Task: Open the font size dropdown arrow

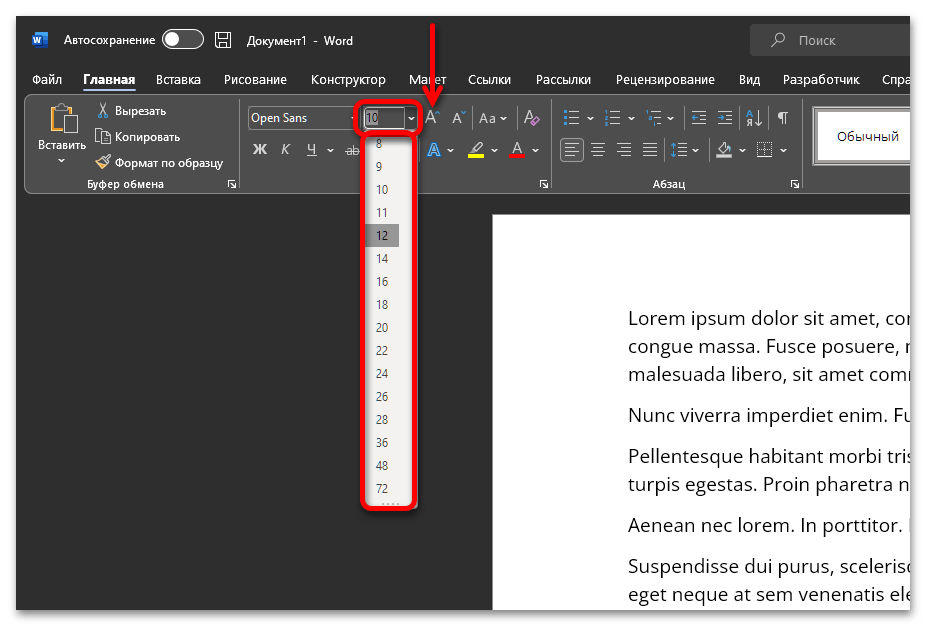Action: click(x=411, y=118)
